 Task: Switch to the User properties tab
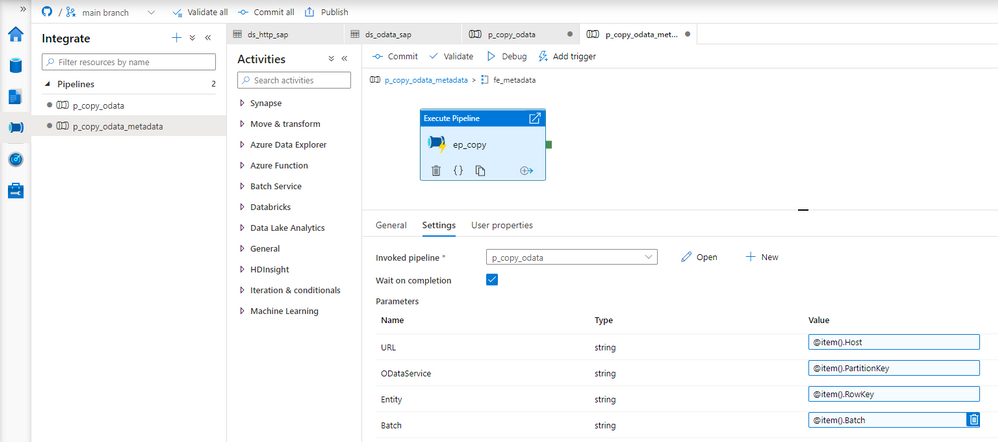502,225
